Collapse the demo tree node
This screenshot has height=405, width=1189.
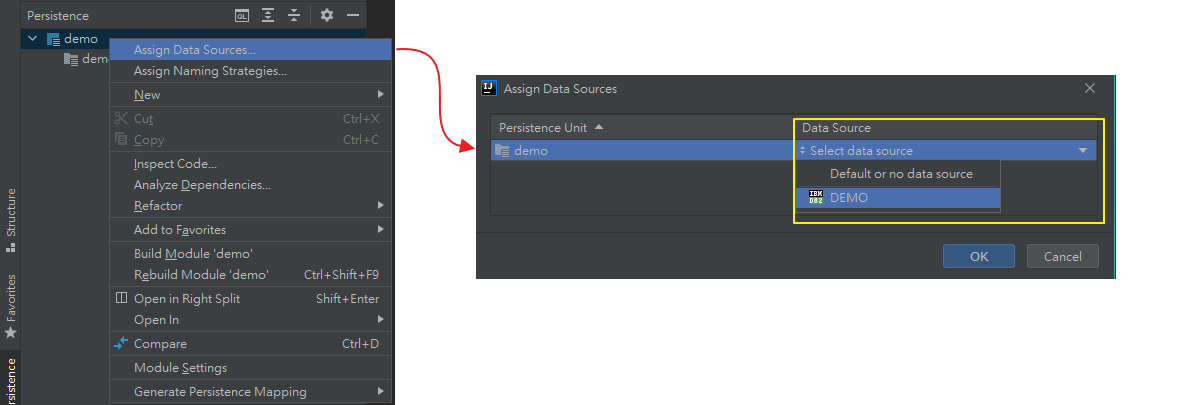pyautogui.click(x=33, y=39)
